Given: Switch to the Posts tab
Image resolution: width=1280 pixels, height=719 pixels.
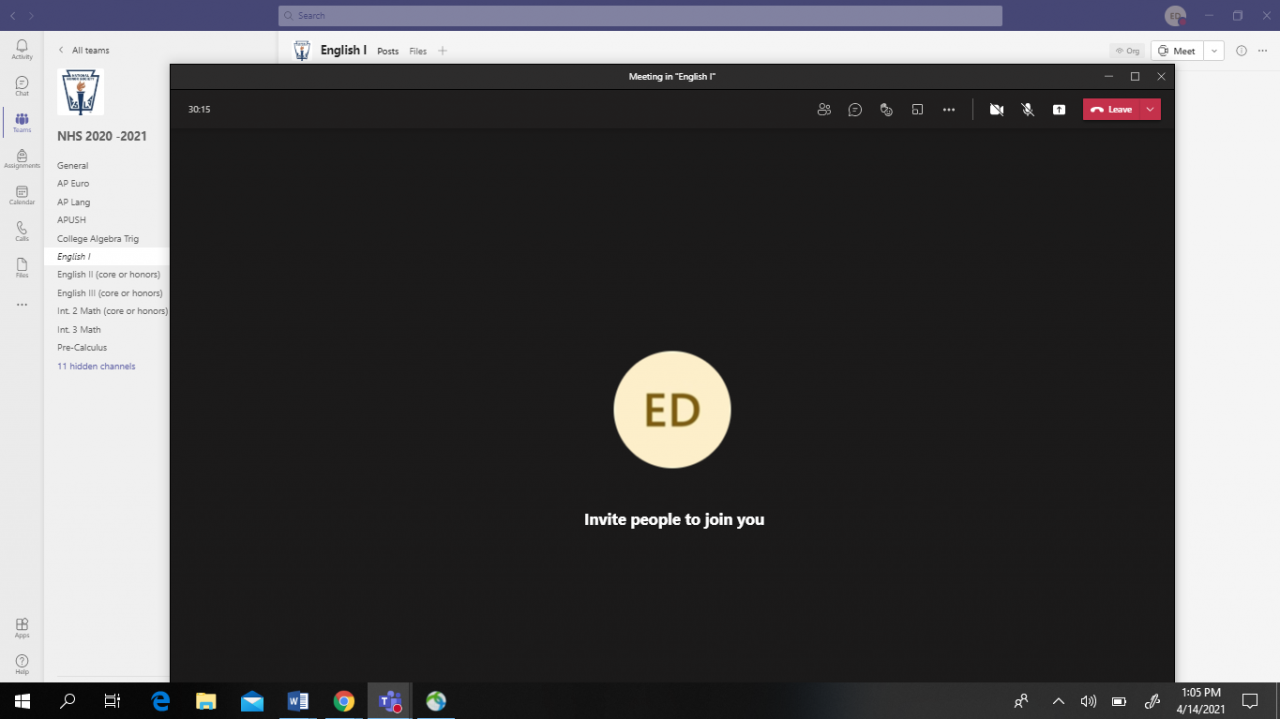Looking at the screenshot, I should pos(388,51).
